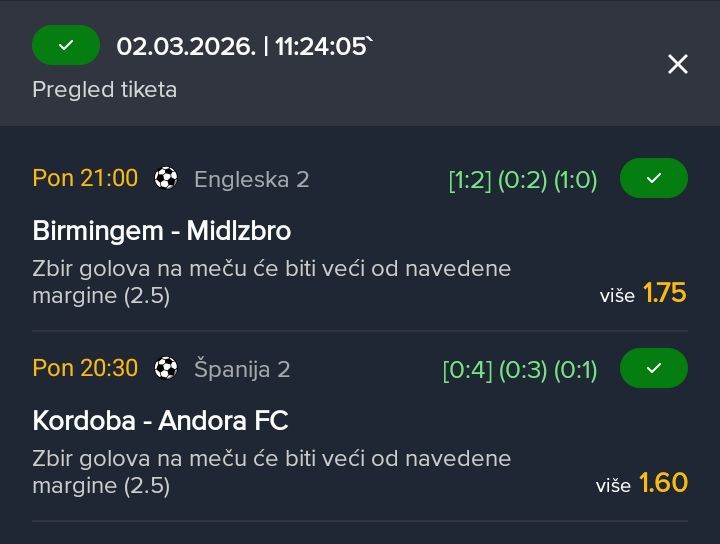Click the bet description under Kordoba - Andora FC
This screenshot has height=544, width=720.
pyautogui.click(x=272, y=472)
